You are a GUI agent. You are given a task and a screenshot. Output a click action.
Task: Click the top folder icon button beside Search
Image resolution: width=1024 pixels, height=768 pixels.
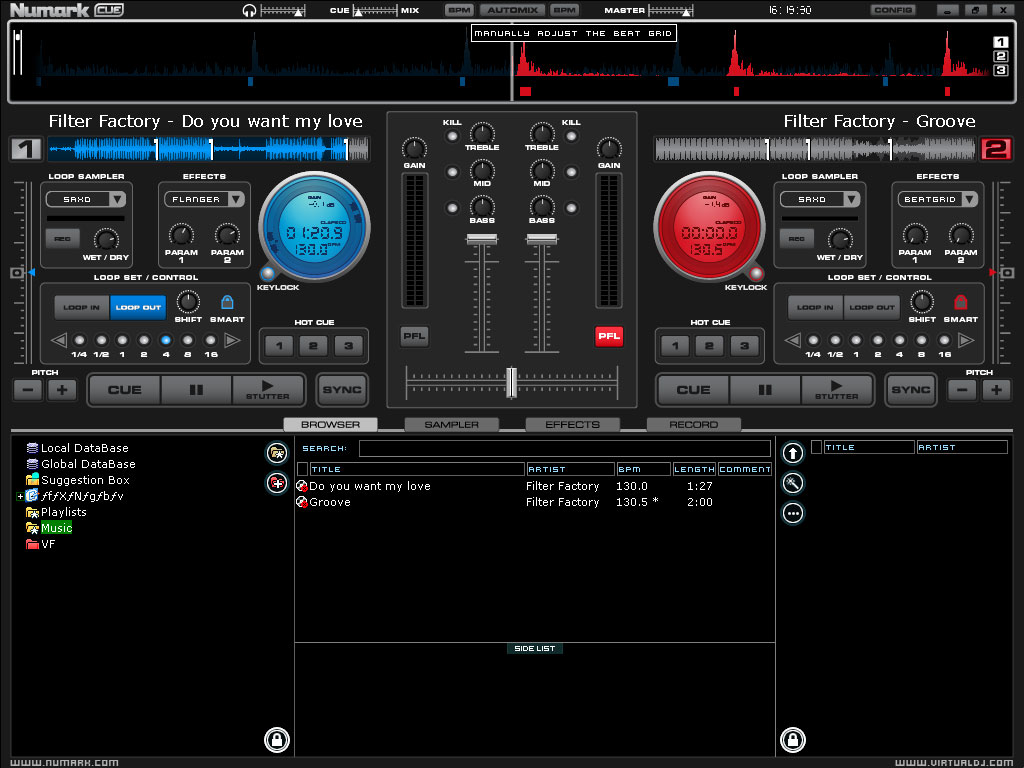(x=277, y=453)
